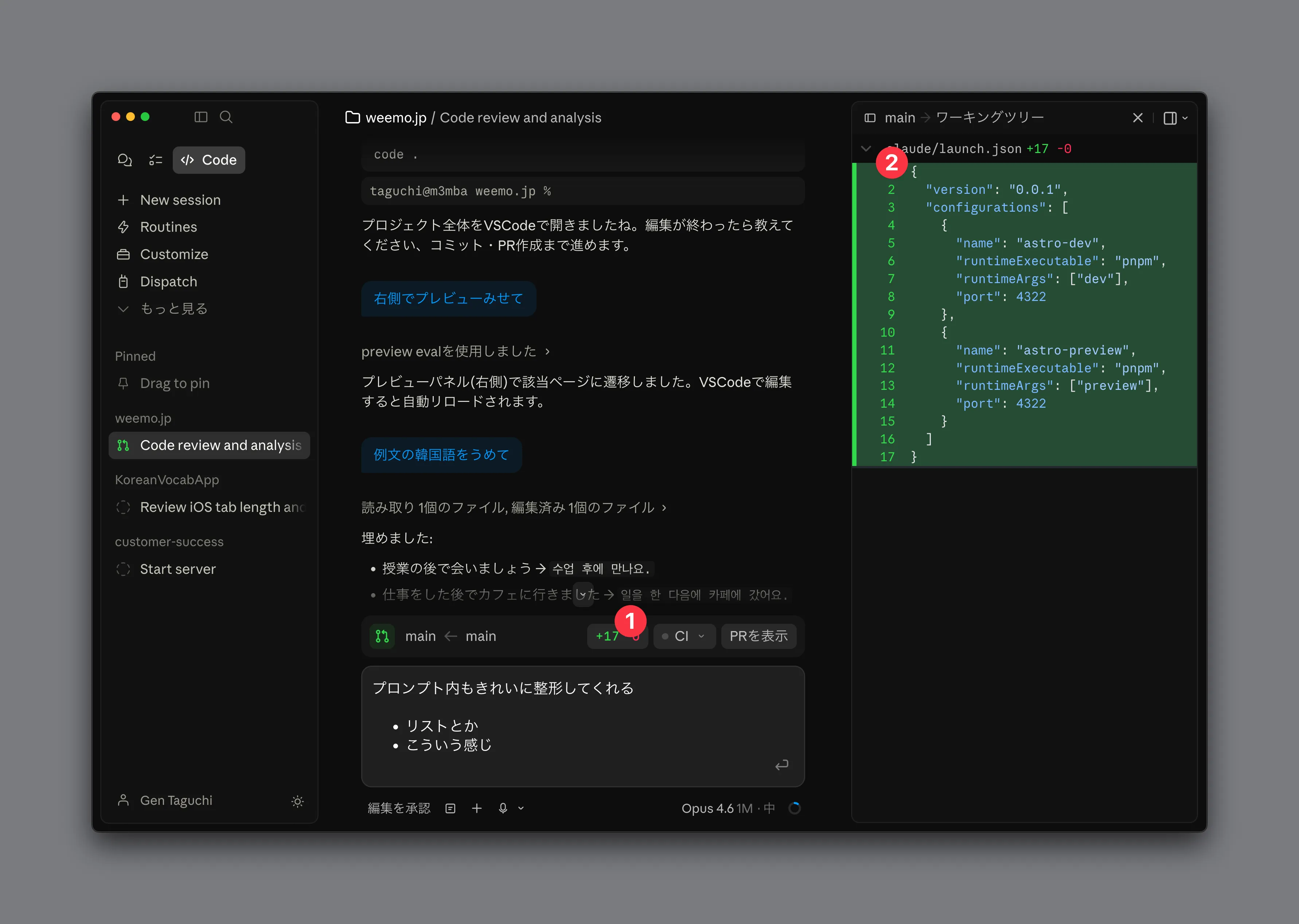Screen dimensions: 1299x924
Task: Open the chat conversations icon
Action: point(125,160)
